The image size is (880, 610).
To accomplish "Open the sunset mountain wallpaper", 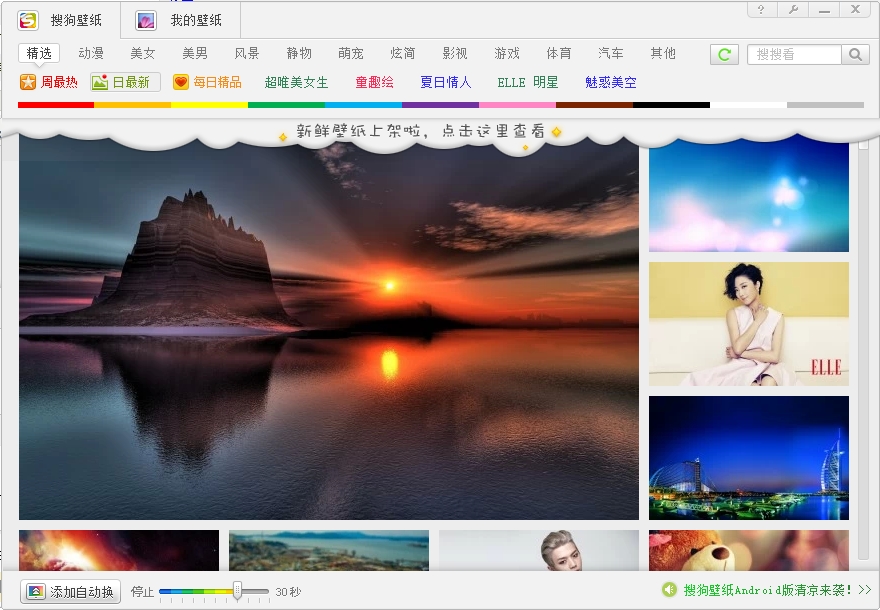I will point(329,328).
